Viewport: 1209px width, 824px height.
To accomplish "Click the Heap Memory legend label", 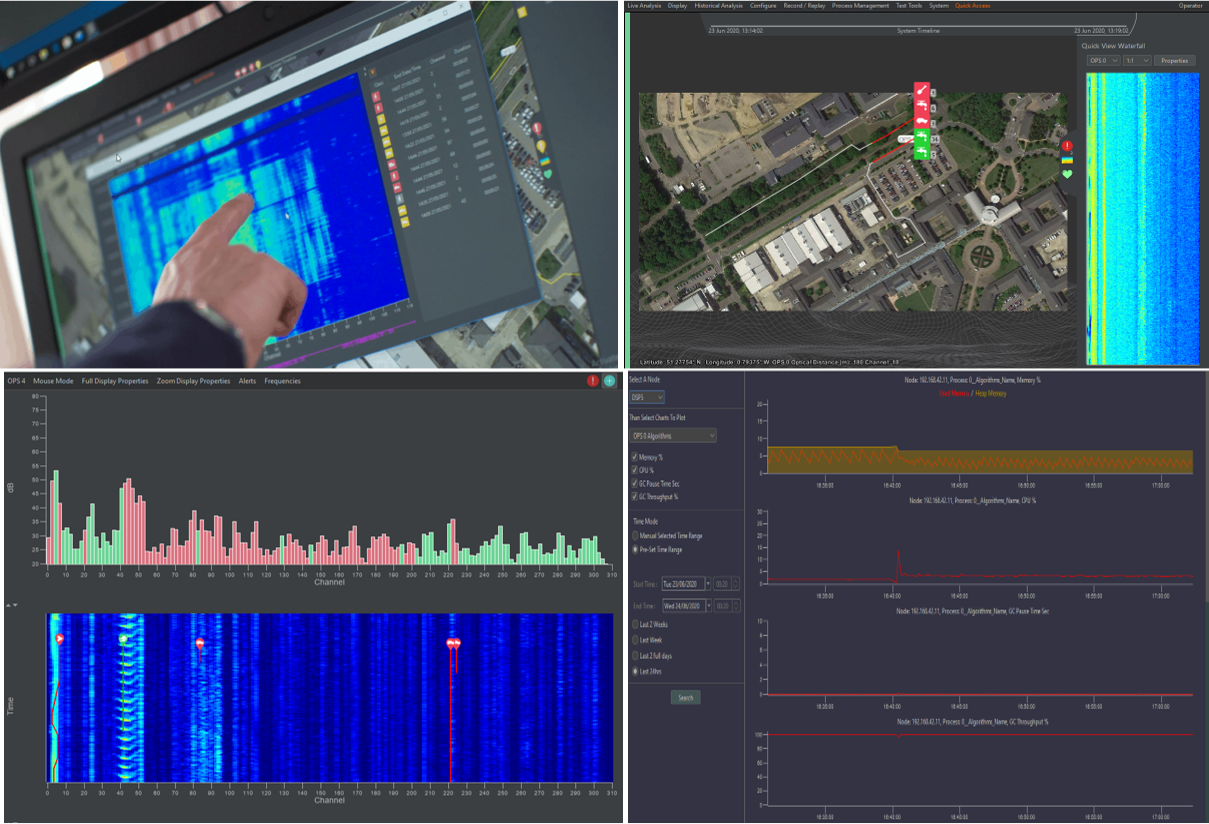I will click(x=990, y=394).
